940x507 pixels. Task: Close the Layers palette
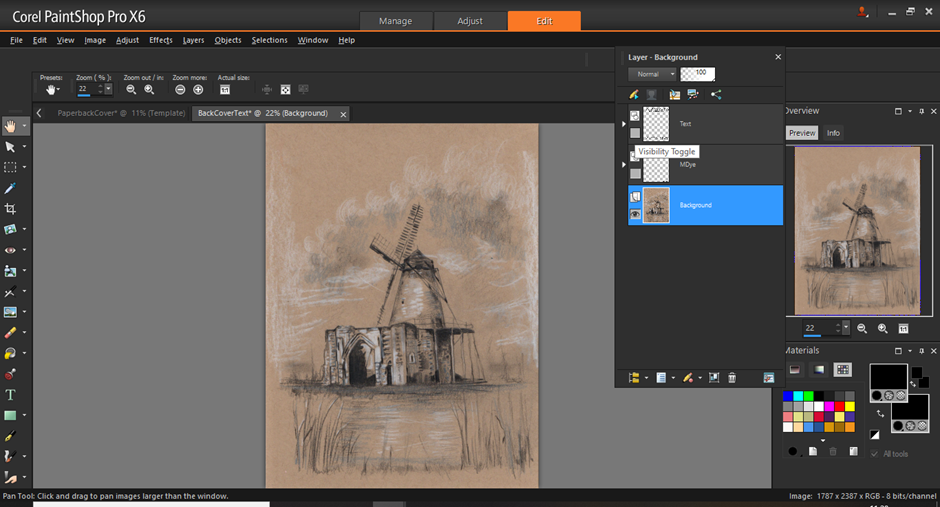(778, 57)
